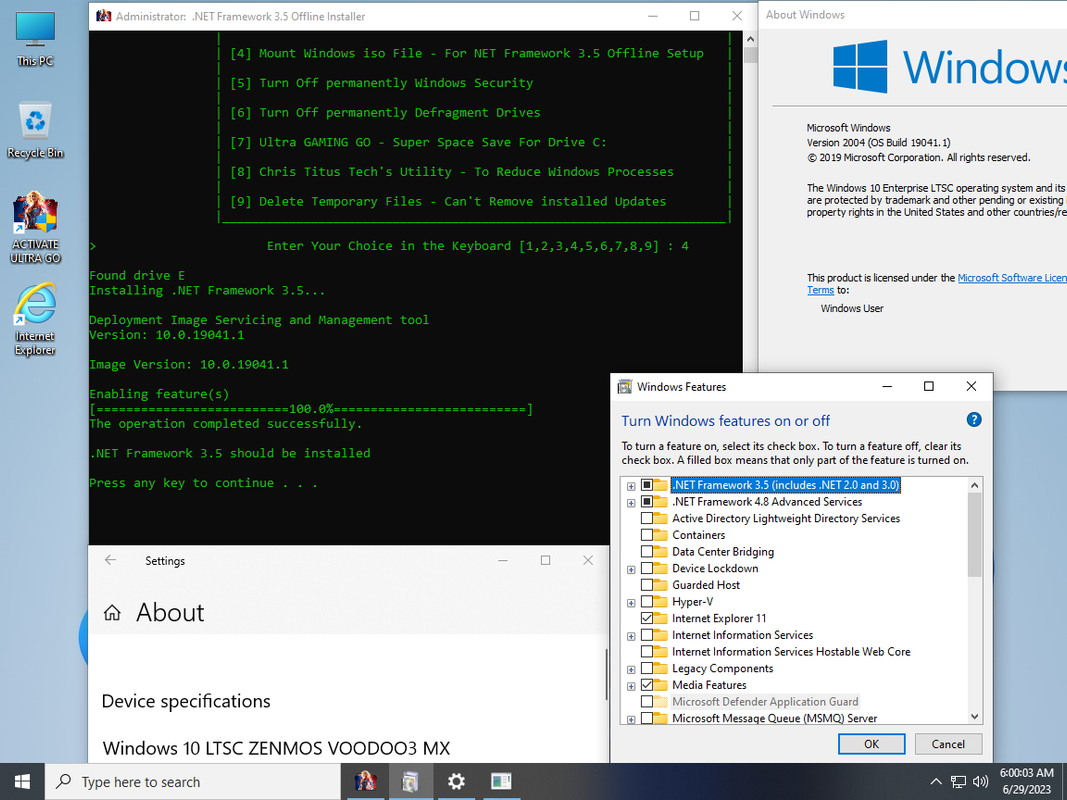Open the Recycle Bin desktop icon
This screenshot has height=800, width=1067.
coord(35,130)
